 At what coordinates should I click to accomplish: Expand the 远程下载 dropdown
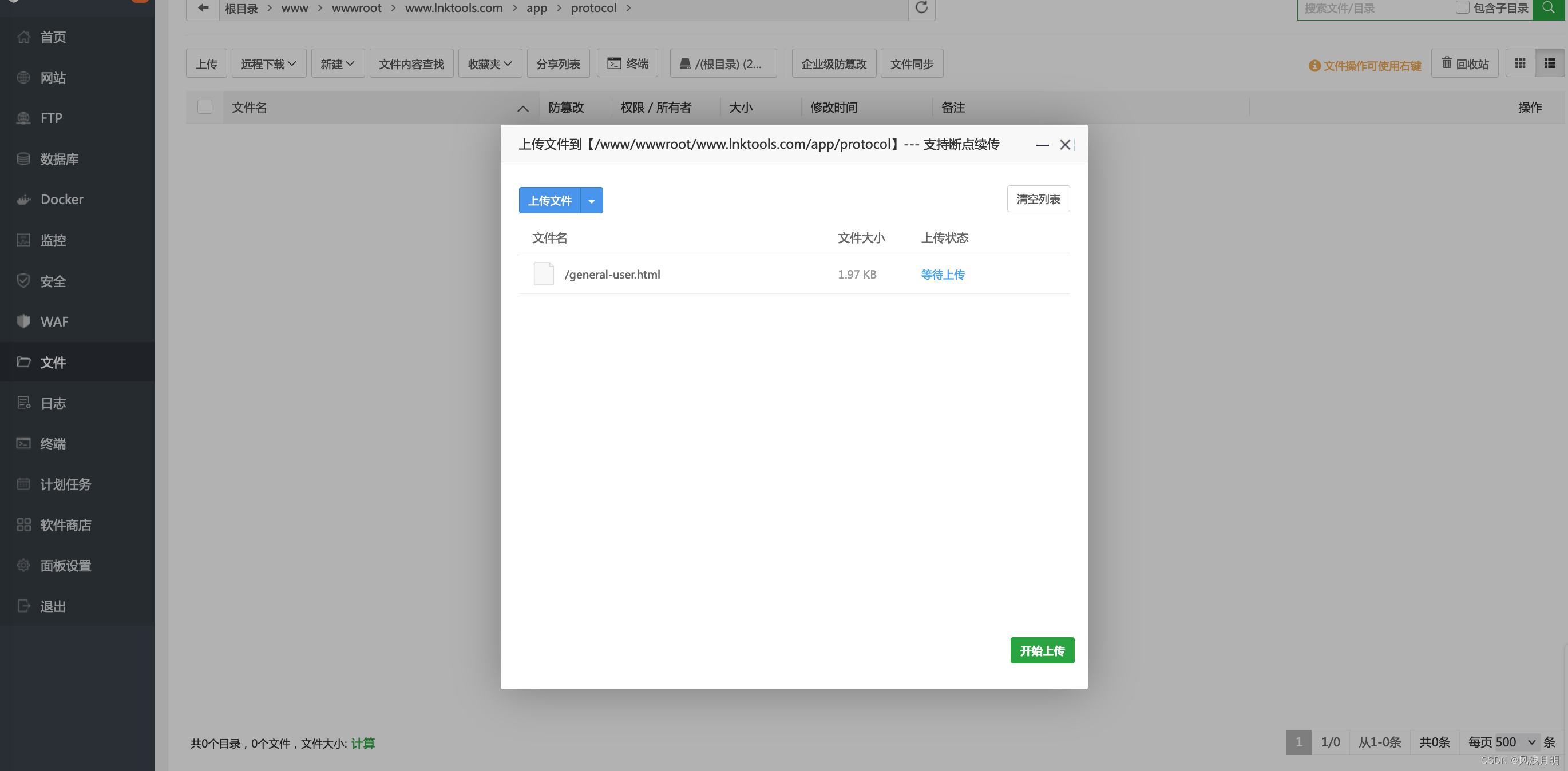[x=268, y=63]
